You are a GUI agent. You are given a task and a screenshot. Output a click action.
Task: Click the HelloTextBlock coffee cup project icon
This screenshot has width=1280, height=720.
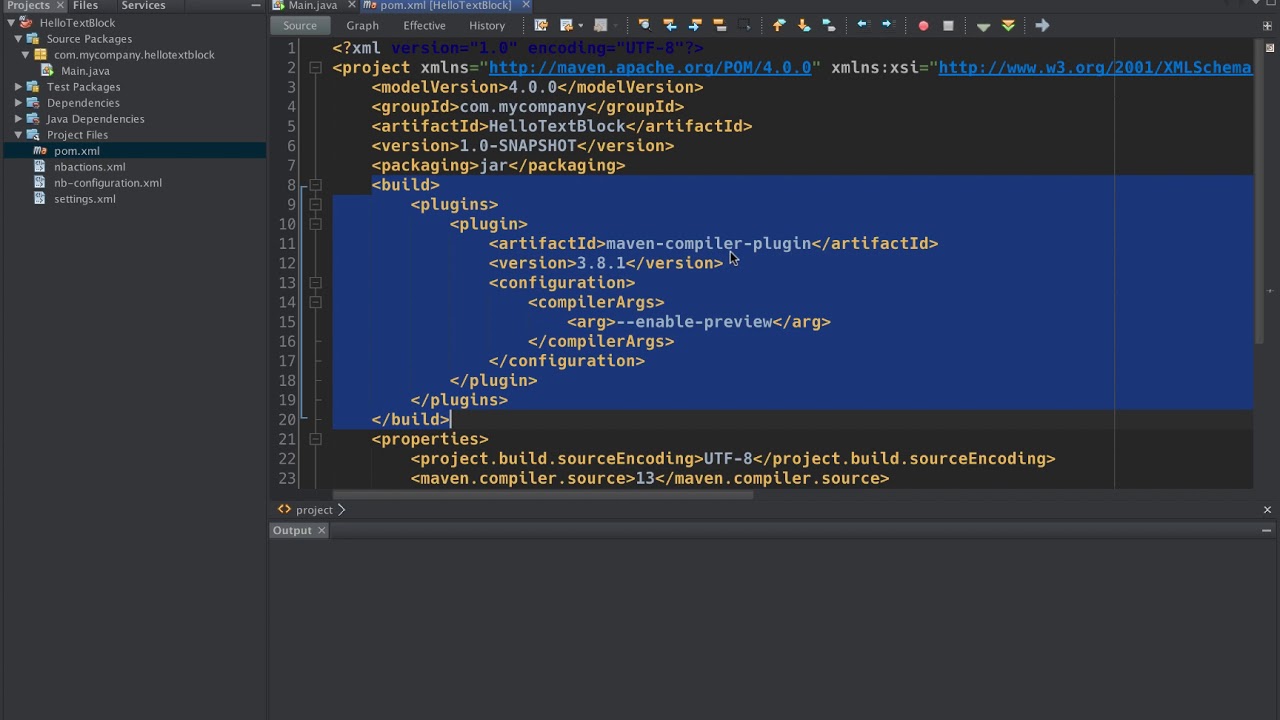coord(26,23)
